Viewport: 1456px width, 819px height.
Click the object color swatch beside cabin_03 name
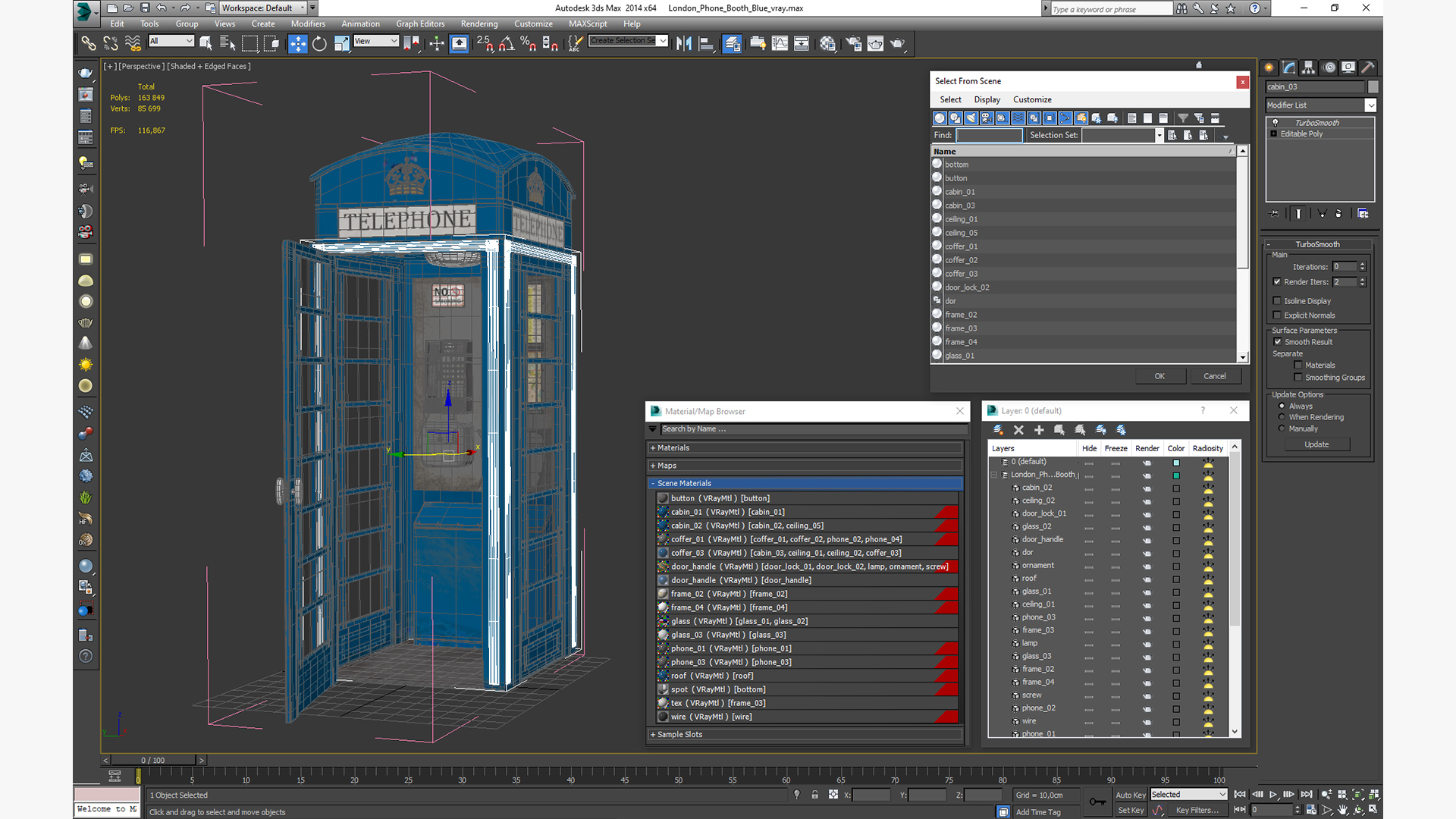pos(1373,86)
